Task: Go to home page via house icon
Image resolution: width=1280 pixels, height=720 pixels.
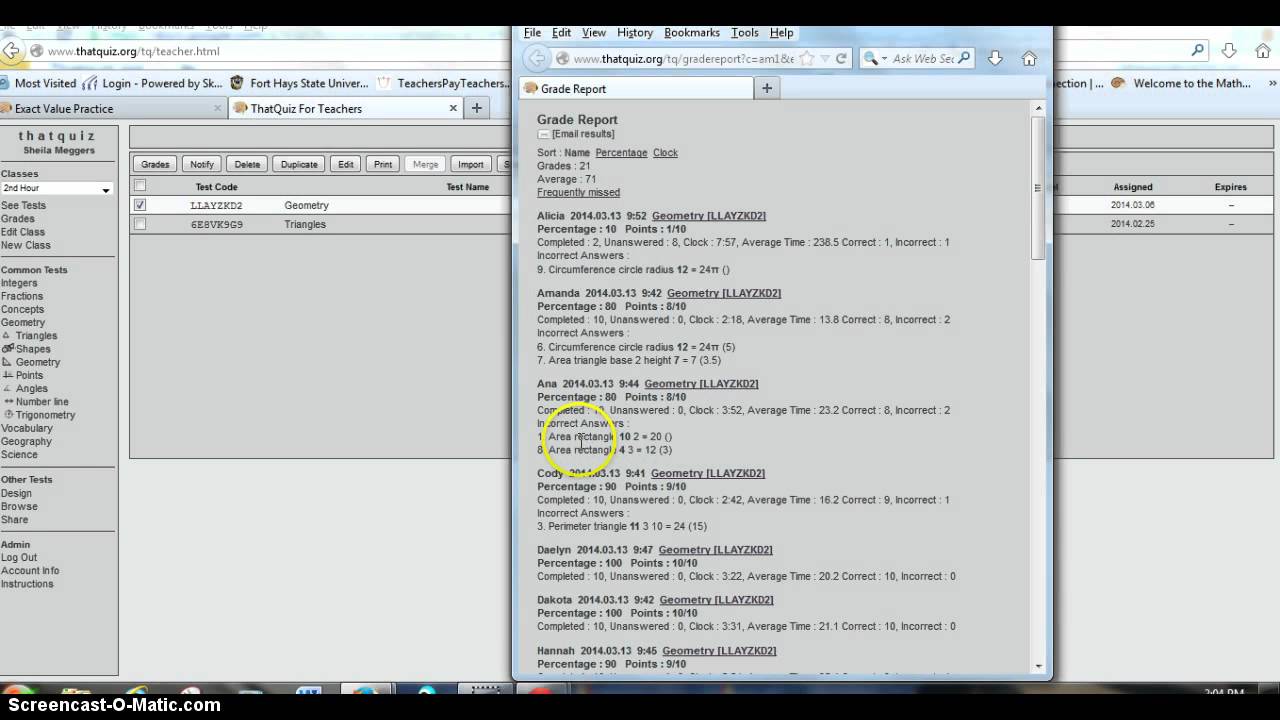Action: click(x=1029, y=59)
